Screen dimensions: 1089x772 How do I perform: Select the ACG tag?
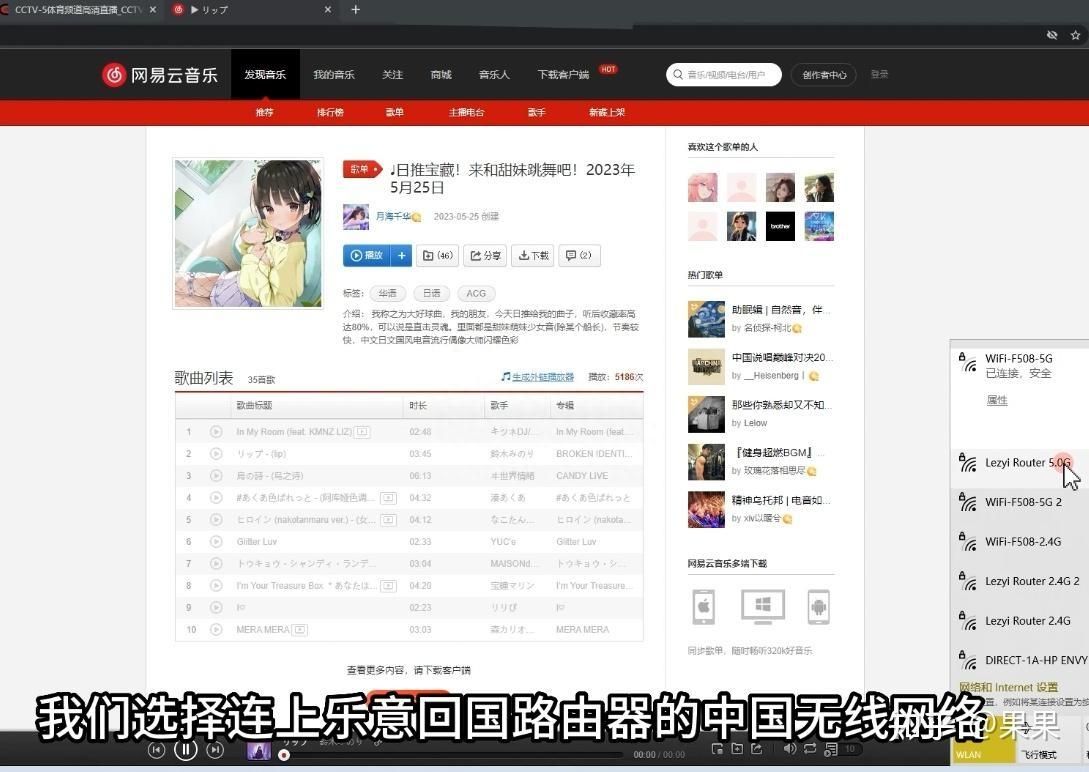pos(476,293)
